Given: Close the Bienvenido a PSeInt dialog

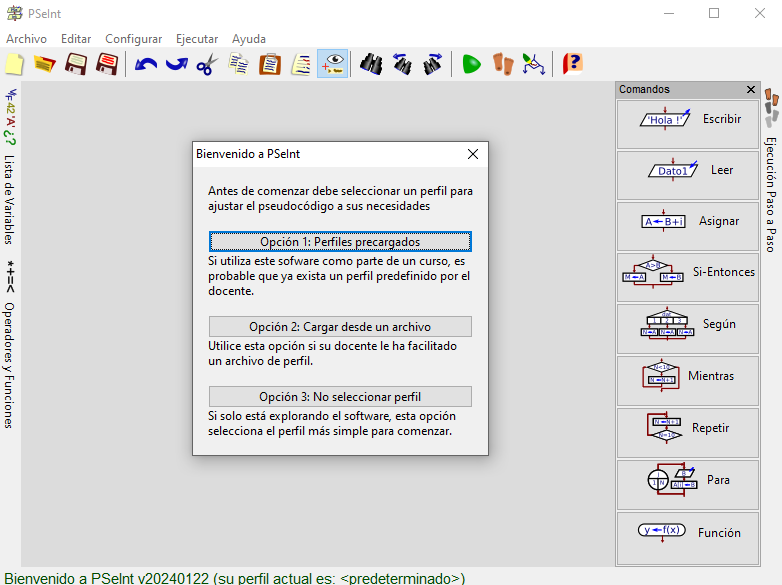Looking at the screenshot, I should click(473, 154).
